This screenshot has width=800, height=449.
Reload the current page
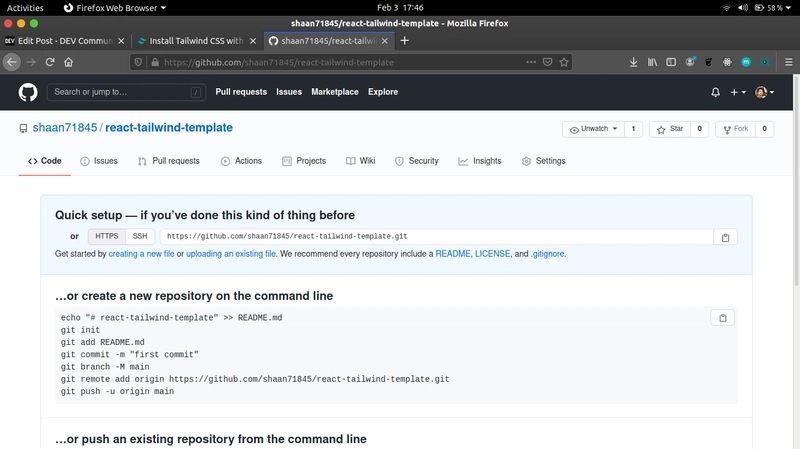49,62
